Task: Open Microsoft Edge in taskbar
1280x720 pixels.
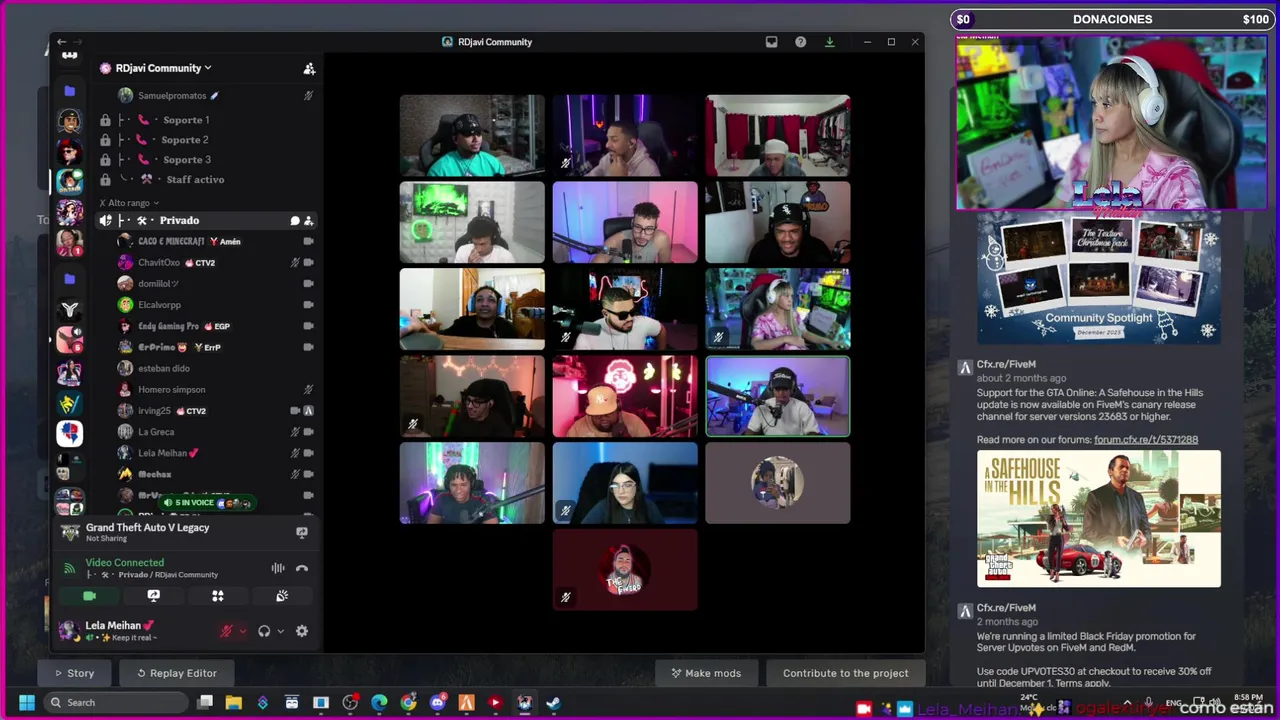Action: [x=379, y=702]
